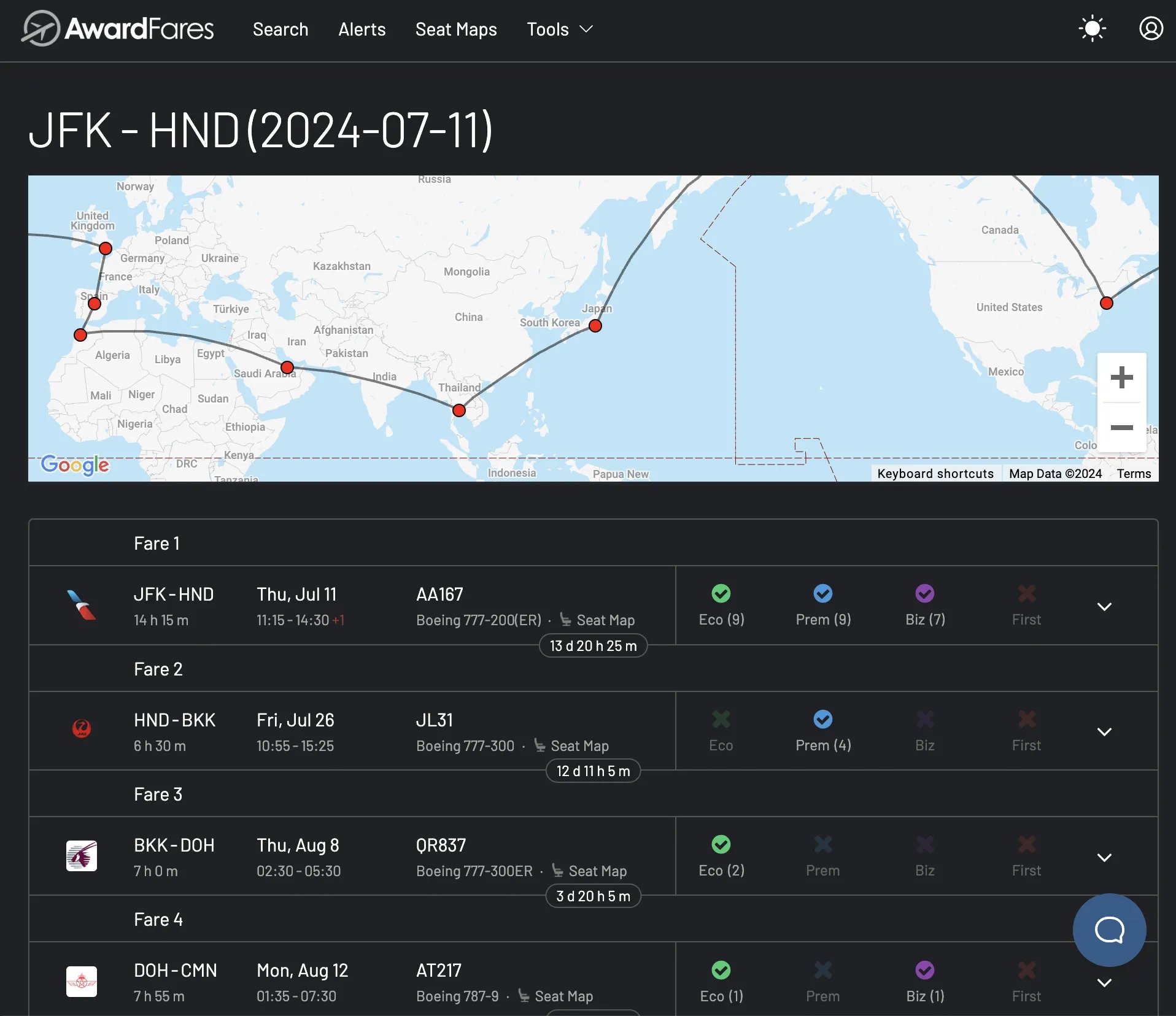Click the Map Data ©2024 attribution
The width and height of the screenshot is (1176, 1016).
point(1055,474)
